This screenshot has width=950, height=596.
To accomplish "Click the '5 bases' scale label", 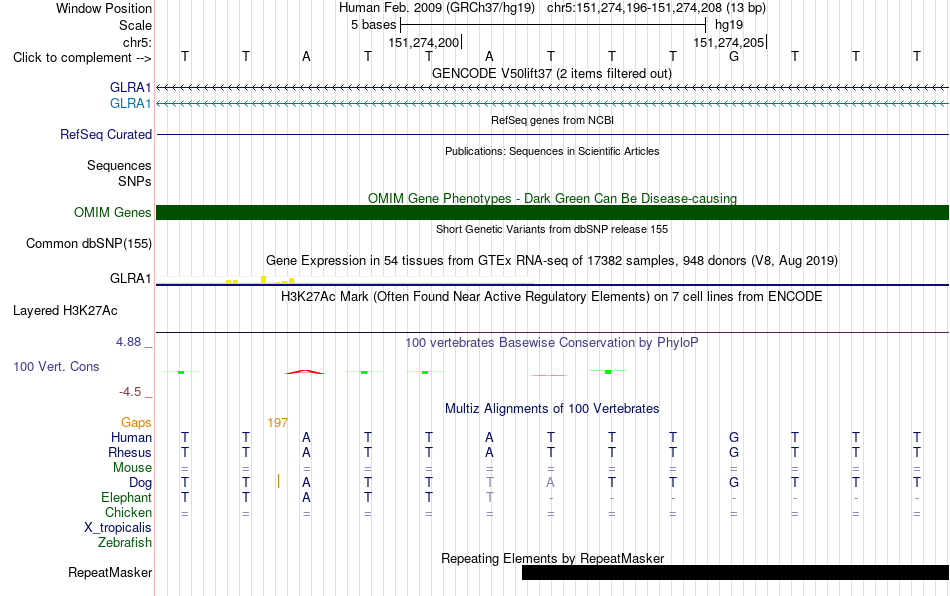I will pyautogui.click(x=373, y=25).
